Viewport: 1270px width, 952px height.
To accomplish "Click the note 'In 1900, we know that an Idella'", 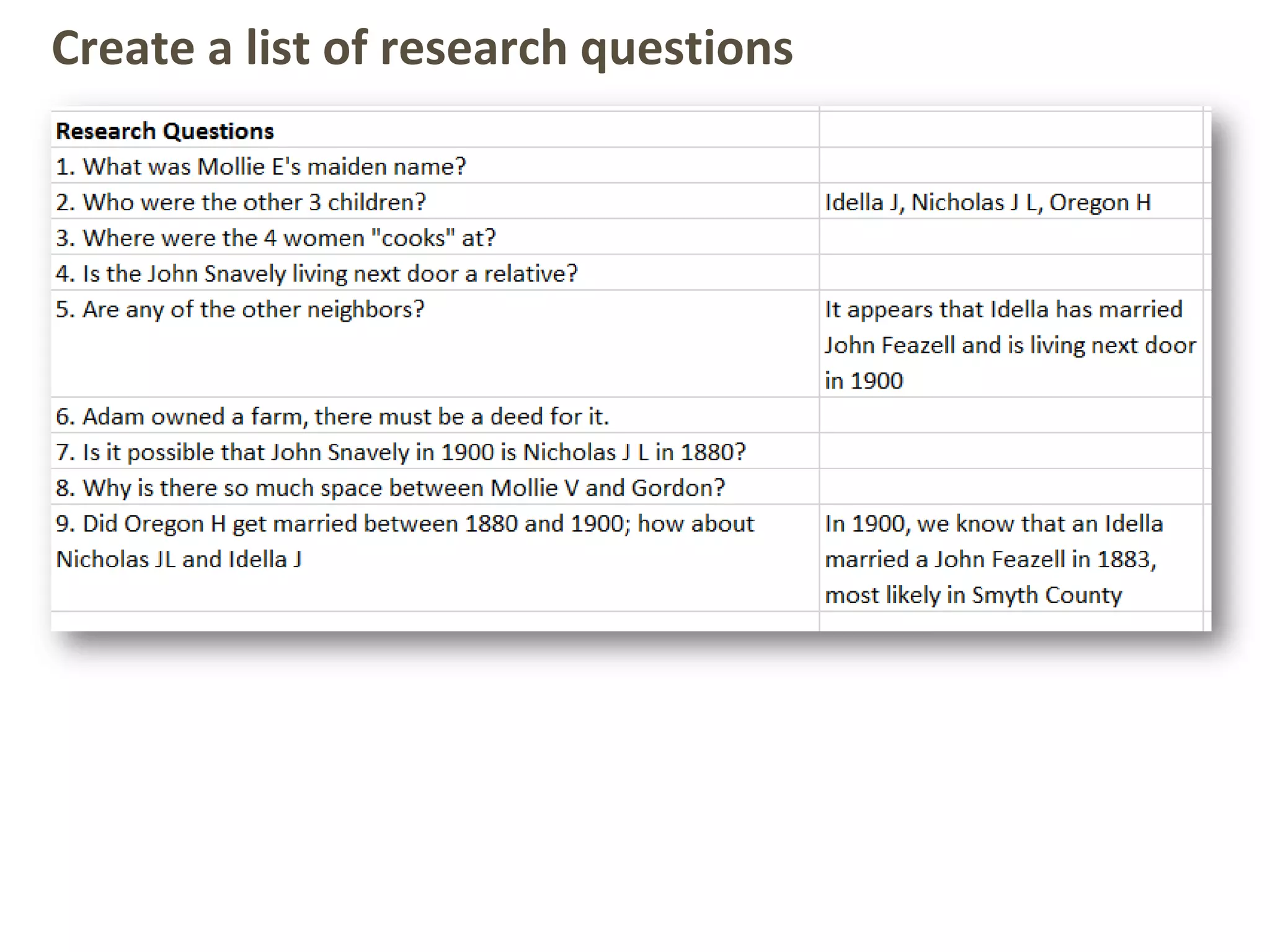I will point(1011,558).
